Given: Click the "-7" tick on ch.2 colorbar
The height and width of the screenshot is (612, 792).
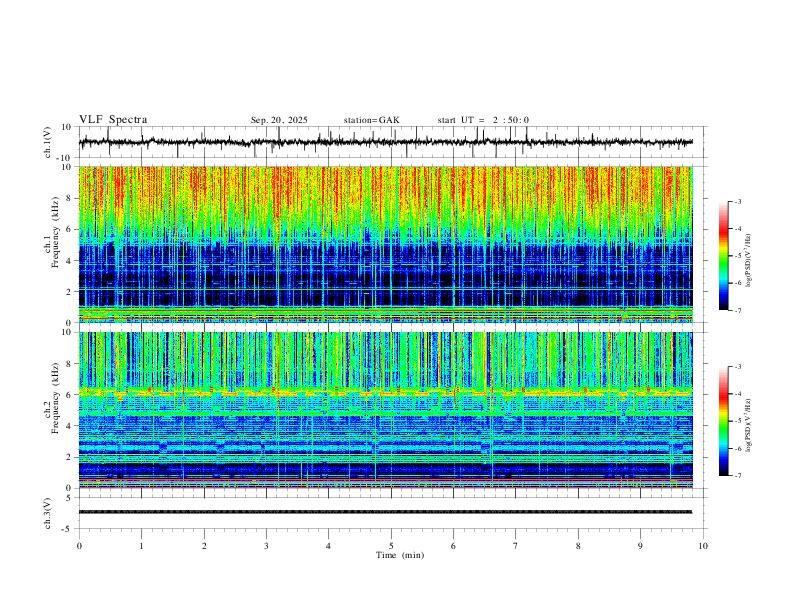Looking at the screenshot, I should coord(738,476).
